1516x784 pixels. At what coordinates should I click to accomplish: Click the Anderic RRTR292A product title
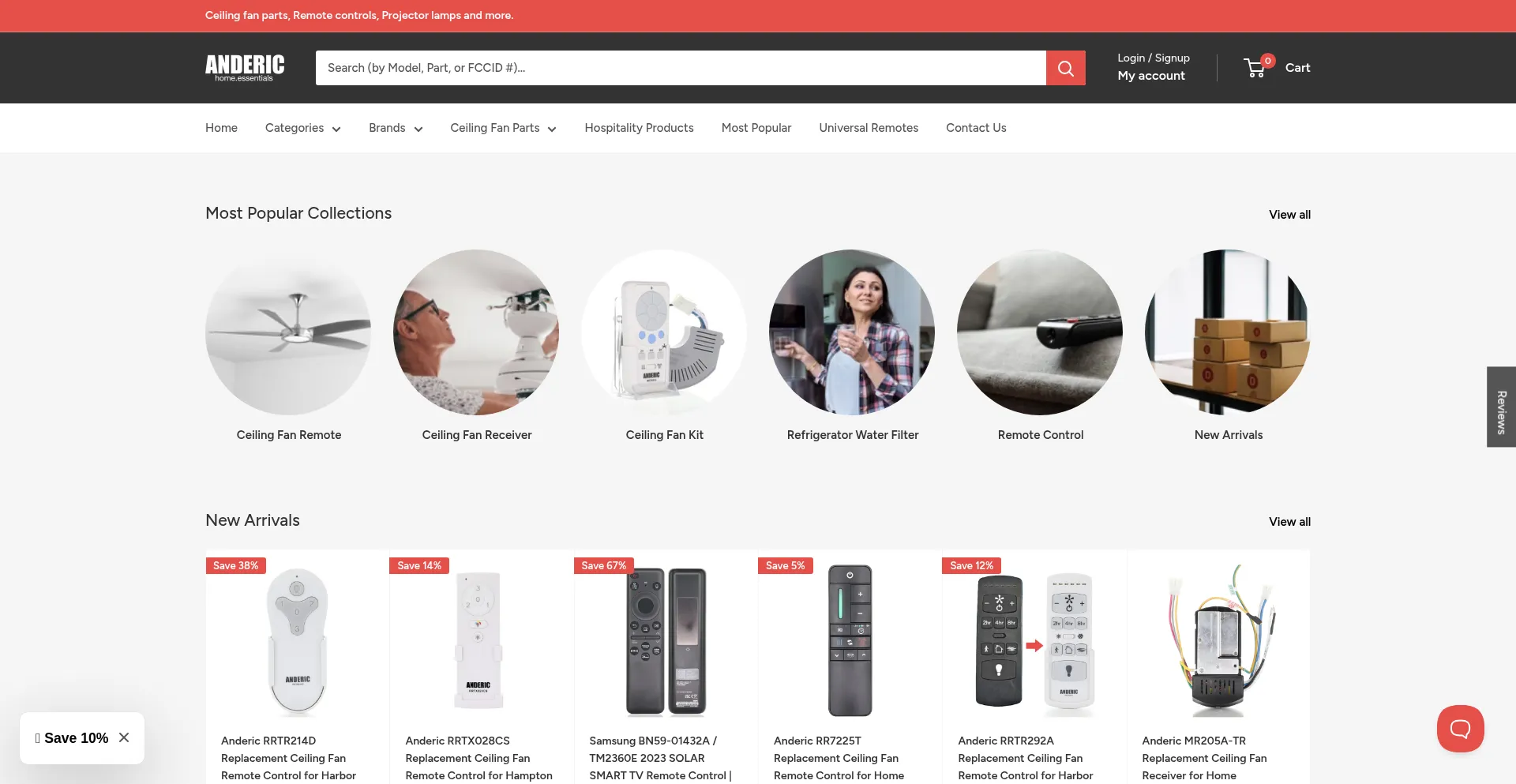(1026, 759)
